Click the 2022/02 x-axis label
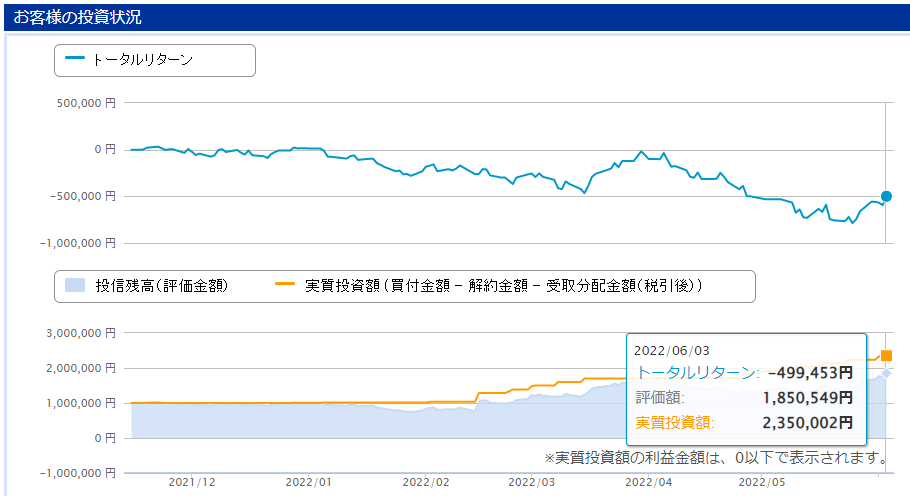This screenshot has height=496, width=910. click(x=426, y=482)
